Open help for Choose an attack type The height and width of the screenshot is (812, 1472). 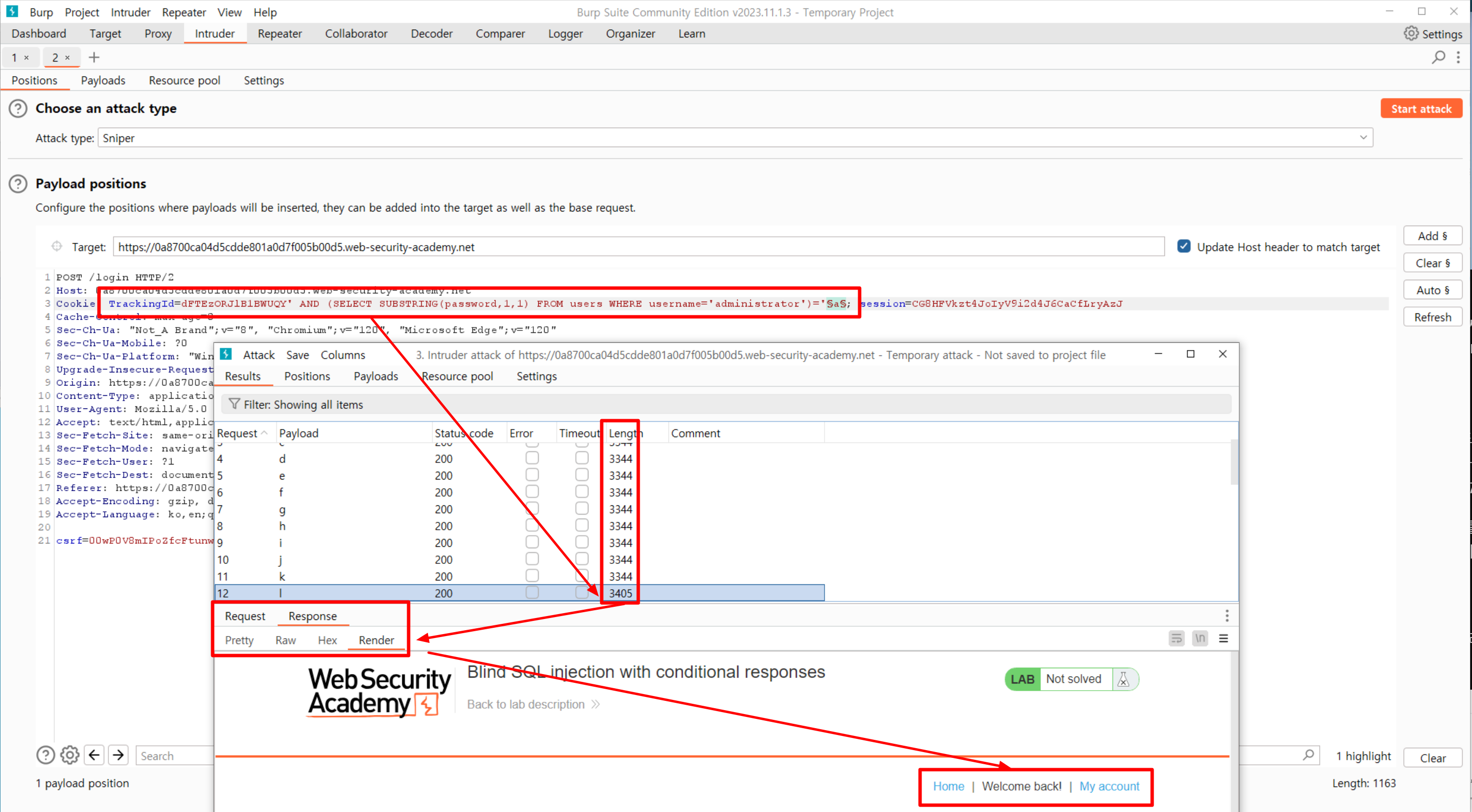[18, 109]
